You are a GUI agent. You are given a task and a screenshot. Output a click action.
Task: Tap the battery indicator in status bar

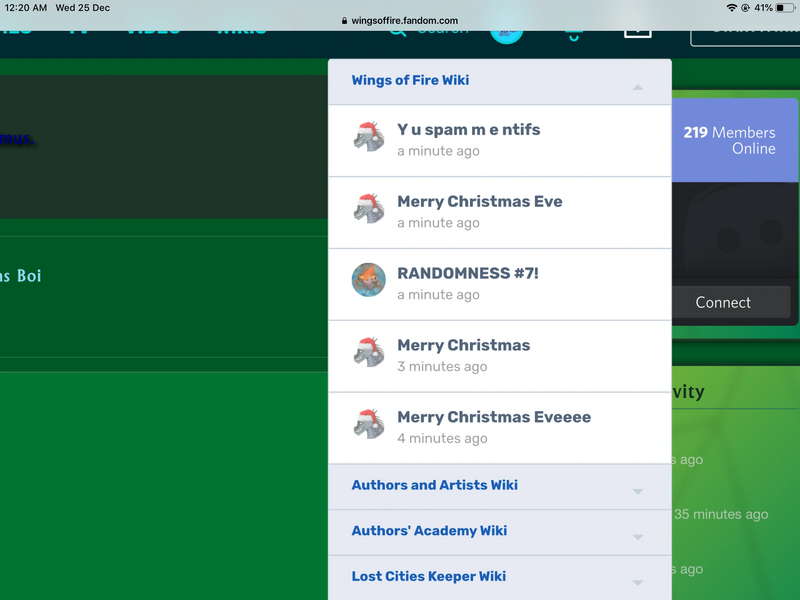pos(783,8)
